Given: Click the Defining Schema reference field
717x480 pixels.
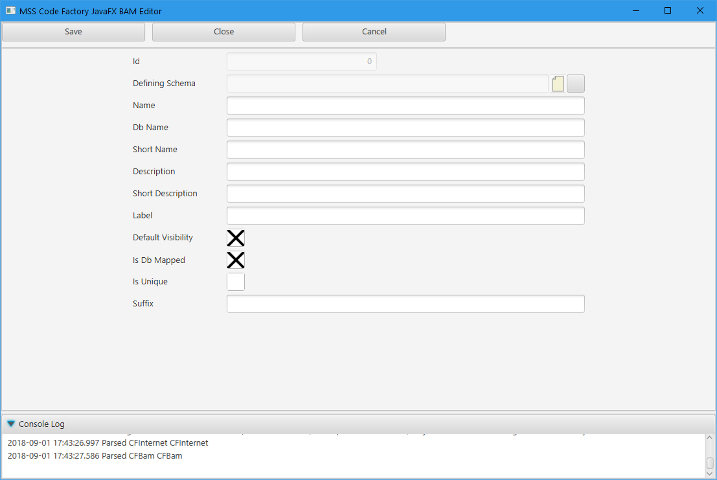Looking at the screenshot, I should 388,84.
